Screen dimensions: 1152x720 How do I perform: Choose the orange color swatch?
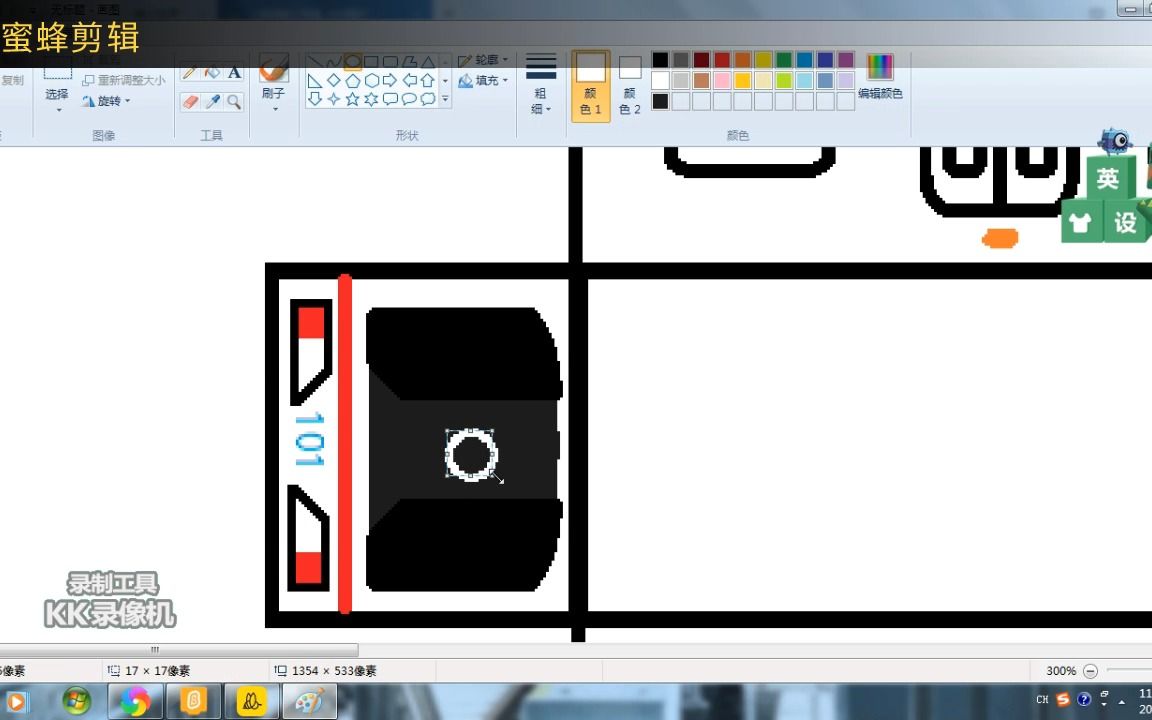coord(743,60)
